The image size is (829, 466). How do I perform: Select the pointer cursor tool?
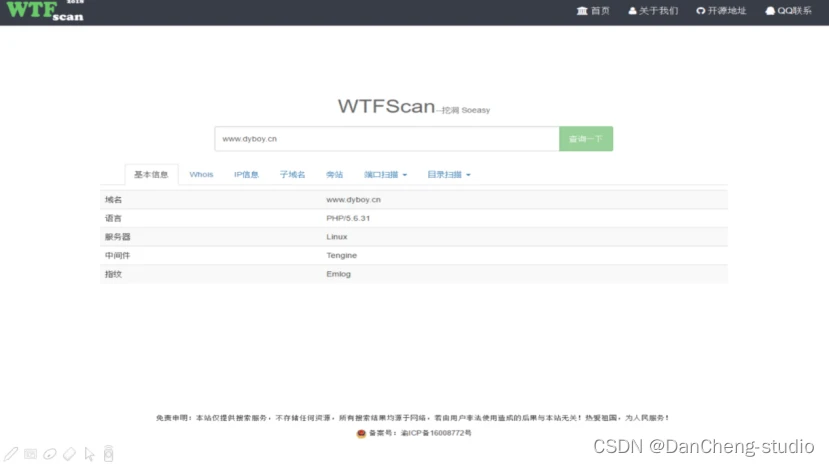pos(89,454)
